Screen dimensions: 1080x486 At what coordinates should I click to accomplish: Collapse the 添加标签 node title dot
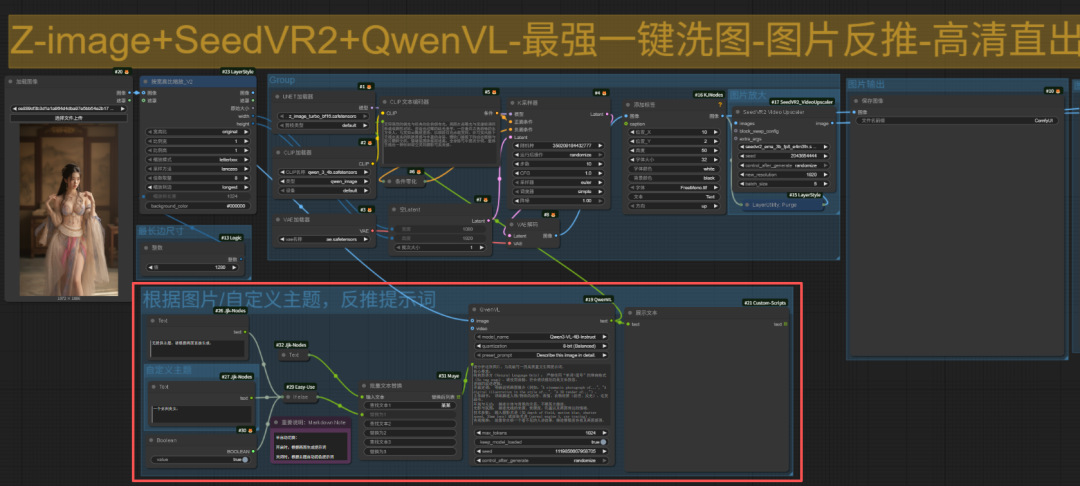point(627,105)
